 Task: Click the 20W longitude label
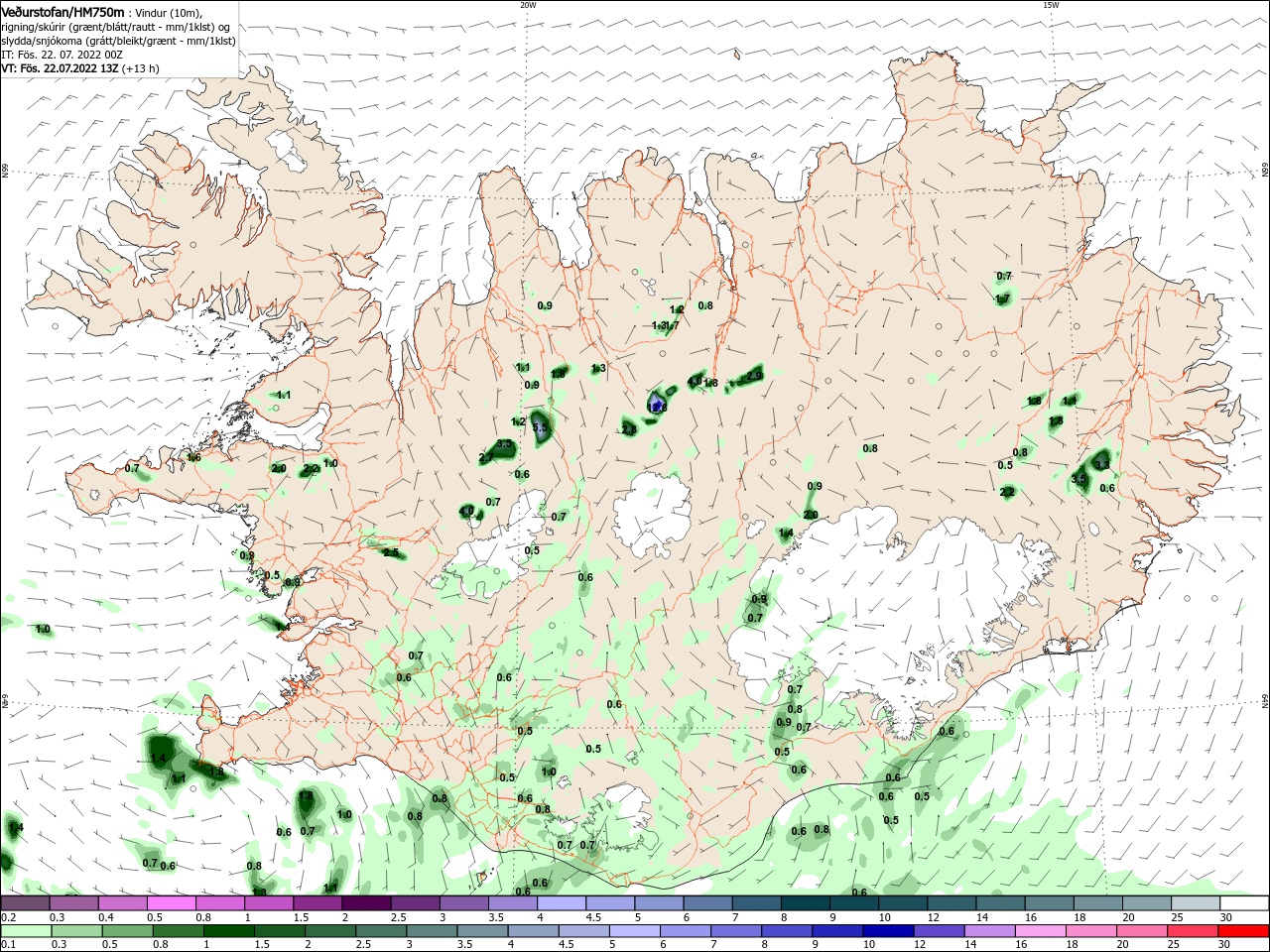[528, 5]
